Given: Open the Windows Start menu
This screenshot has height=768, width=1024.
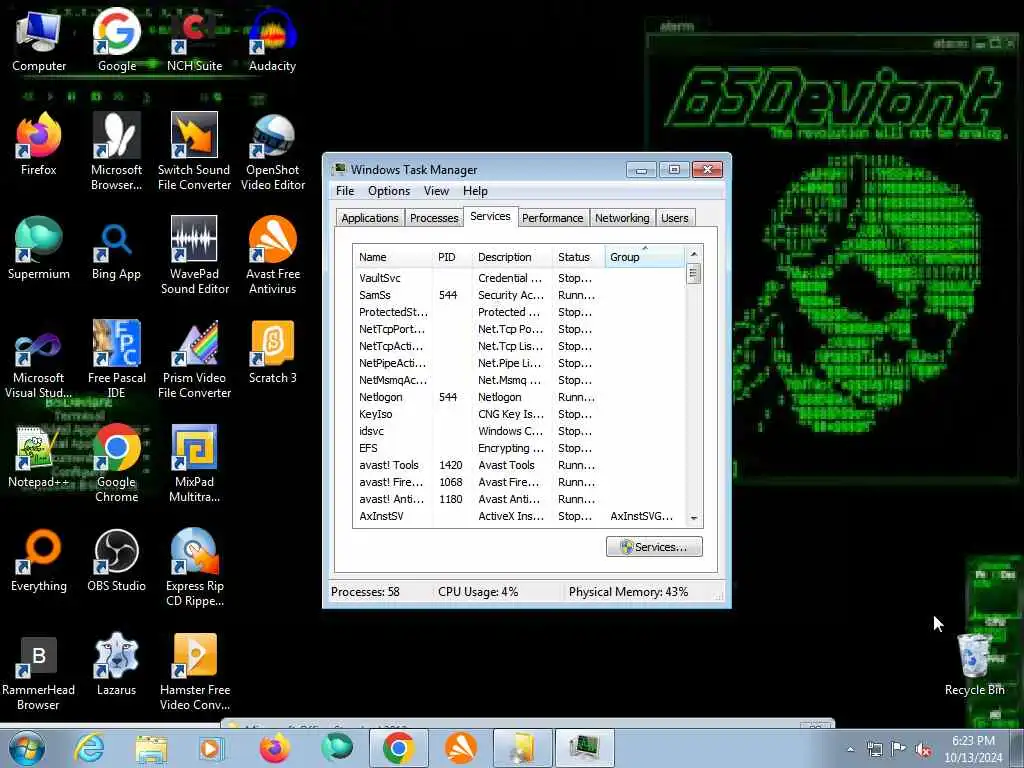Looking at the screenshot, I should [27, 748].
